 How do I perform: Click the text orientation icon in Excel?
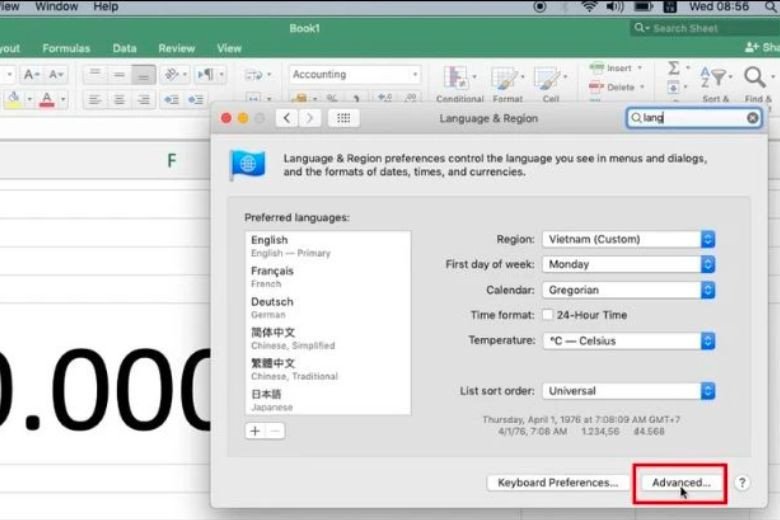[x=172, y=75]
